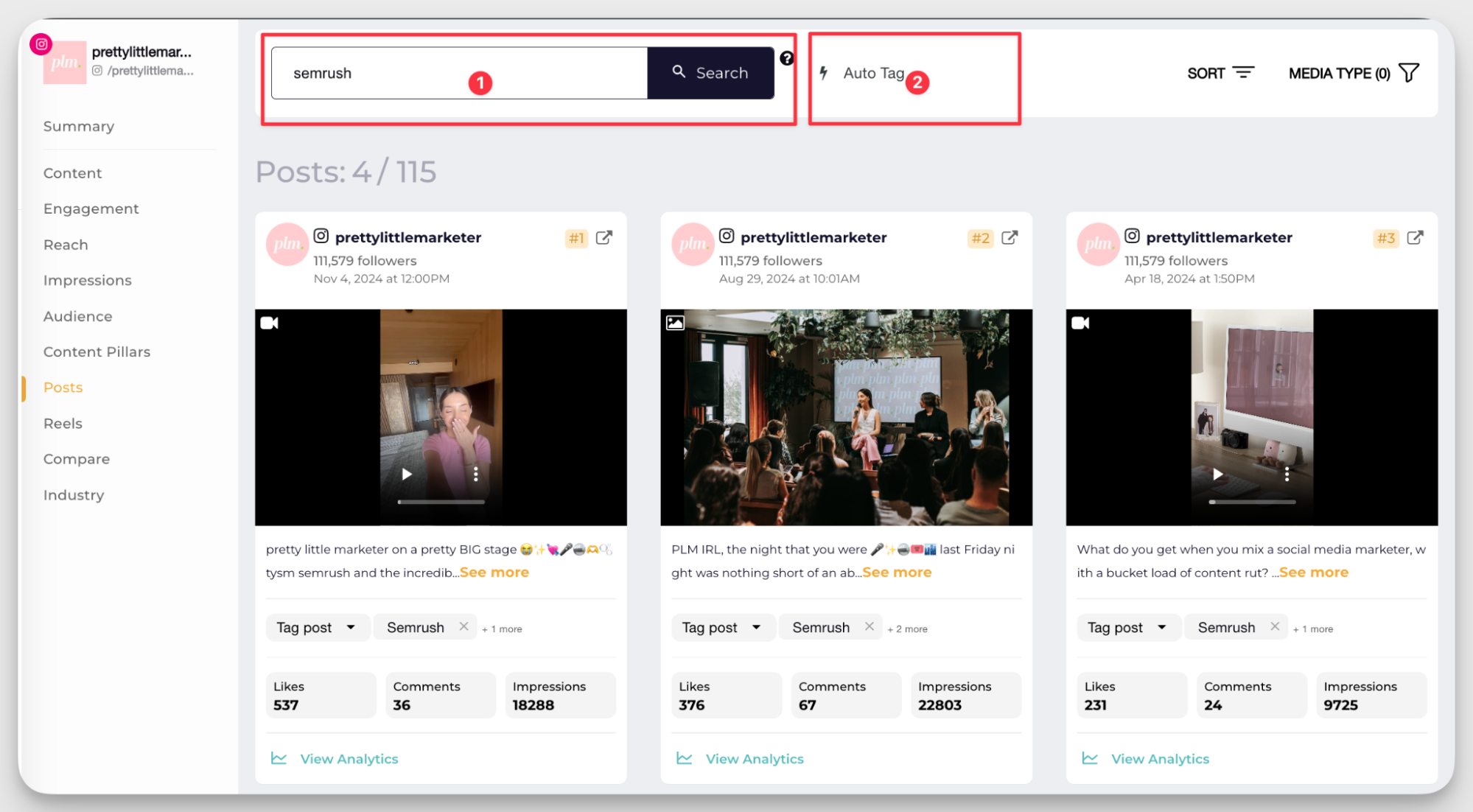Click the Instagram badge on sidebar avatar
This screenshot has height=812, width=1473.
(42, 44)
